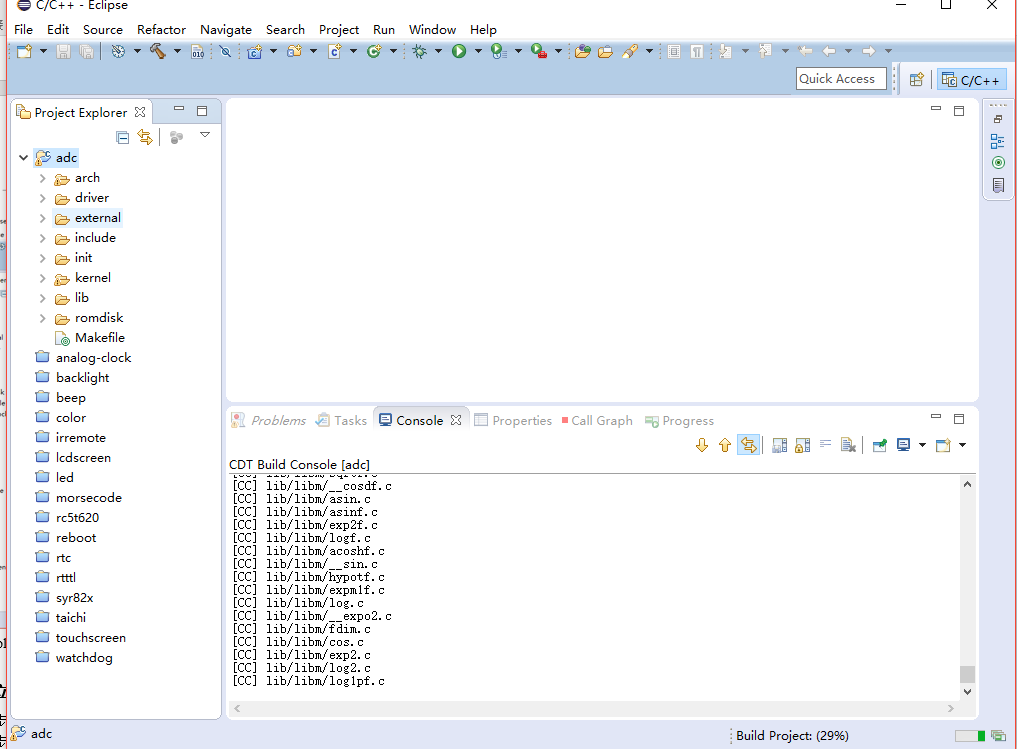
Task: Click the hammer Build icon in toolbar
Action: 157,51
